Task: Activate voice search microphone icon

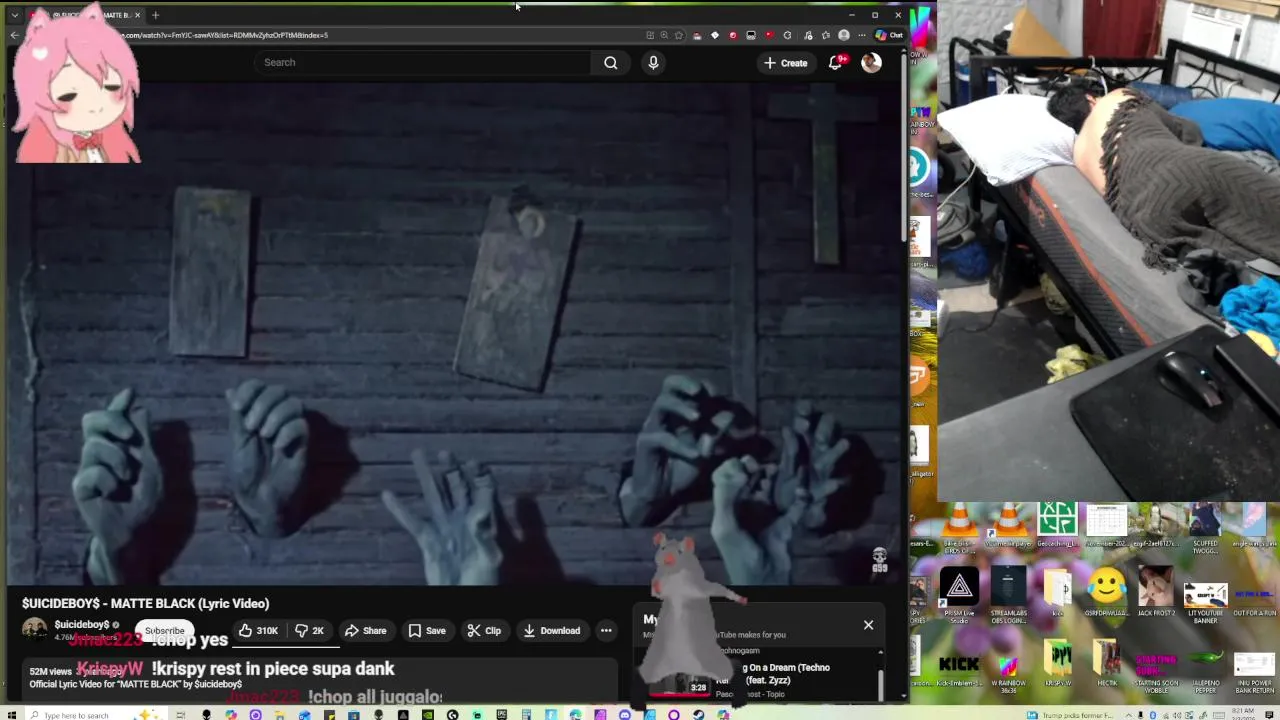Action: pos(653,63)
